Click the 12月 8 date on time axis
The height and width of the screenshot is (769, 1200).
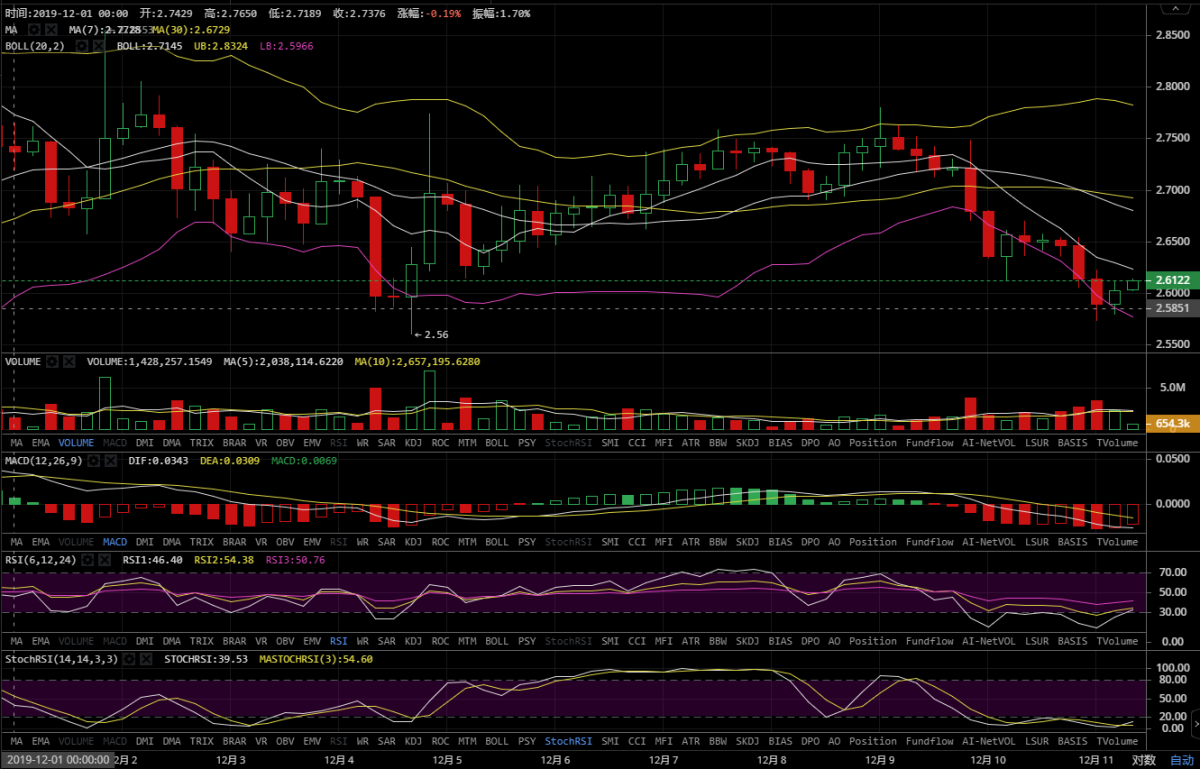click(771, 759)
